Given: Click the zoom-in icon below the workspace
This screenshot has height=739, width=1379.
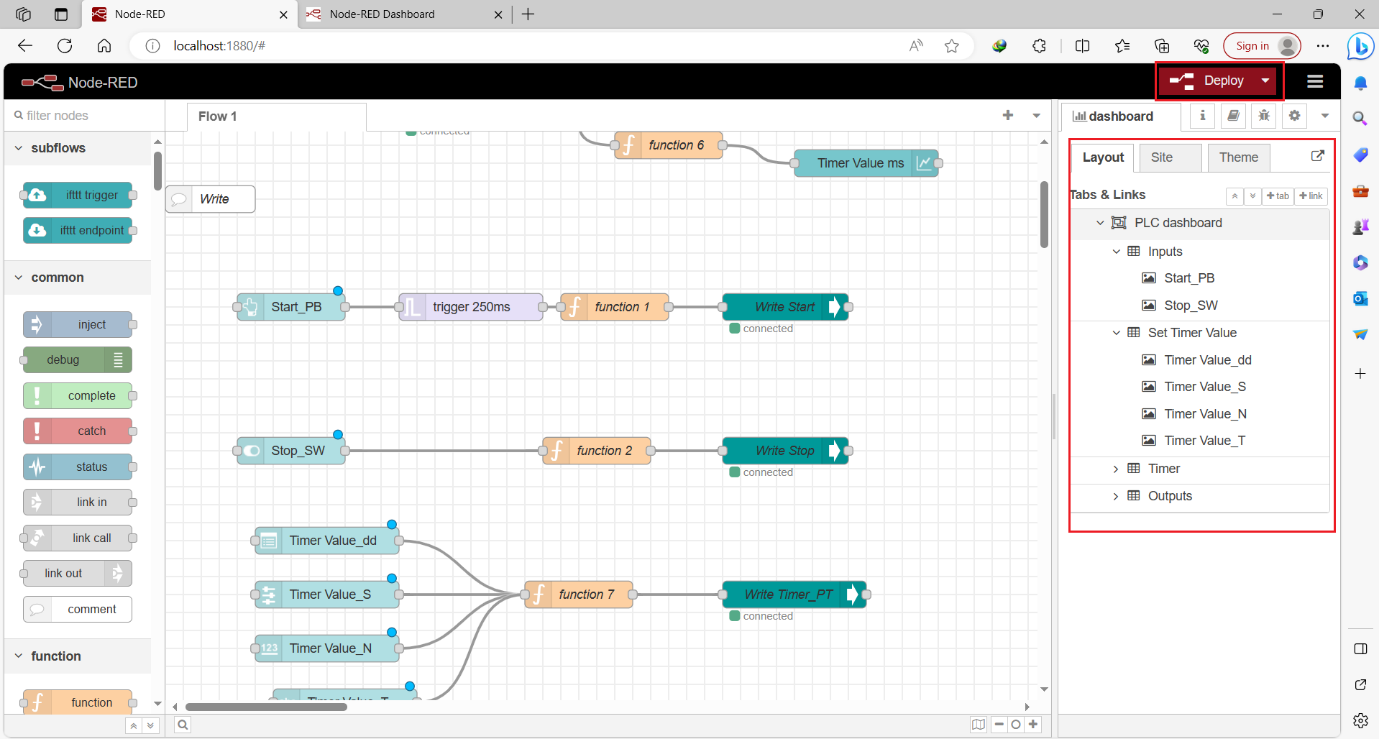Looking at the screenshot, I should pos(1033,724).
